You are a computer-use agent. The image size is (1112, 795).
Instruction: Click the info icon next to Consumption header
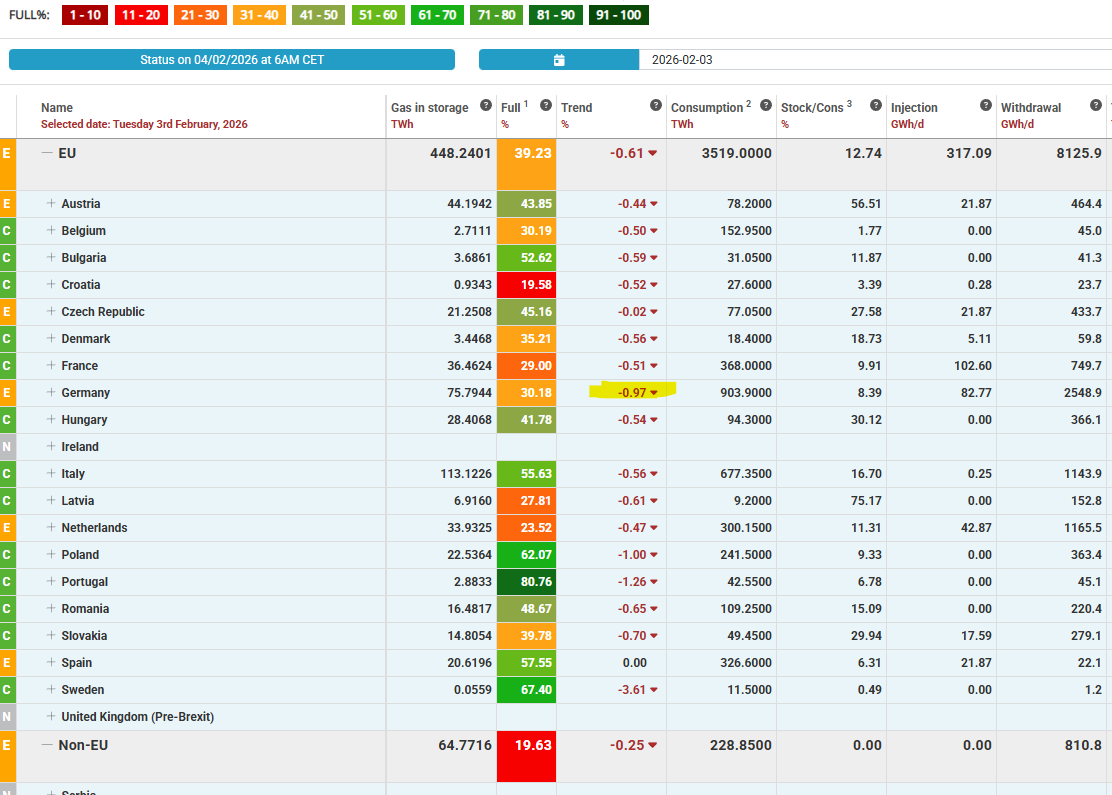(x=765, y=105)
